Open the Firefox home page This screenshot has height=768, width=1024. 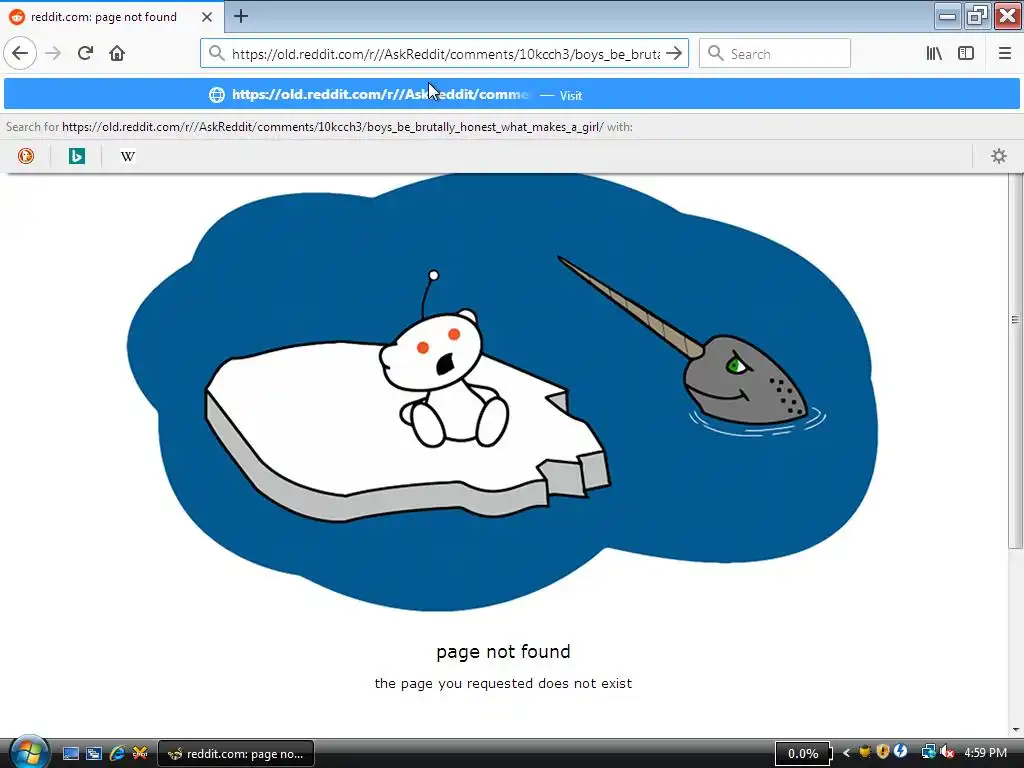pyautogui.click(x=117, y=53)
